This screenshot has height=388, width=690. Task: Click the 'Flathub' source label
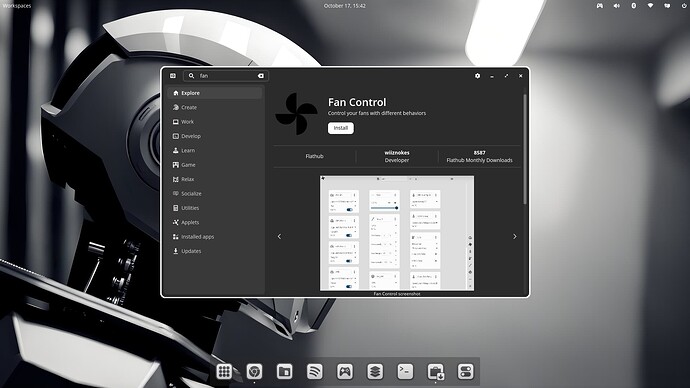click(314, 156)
